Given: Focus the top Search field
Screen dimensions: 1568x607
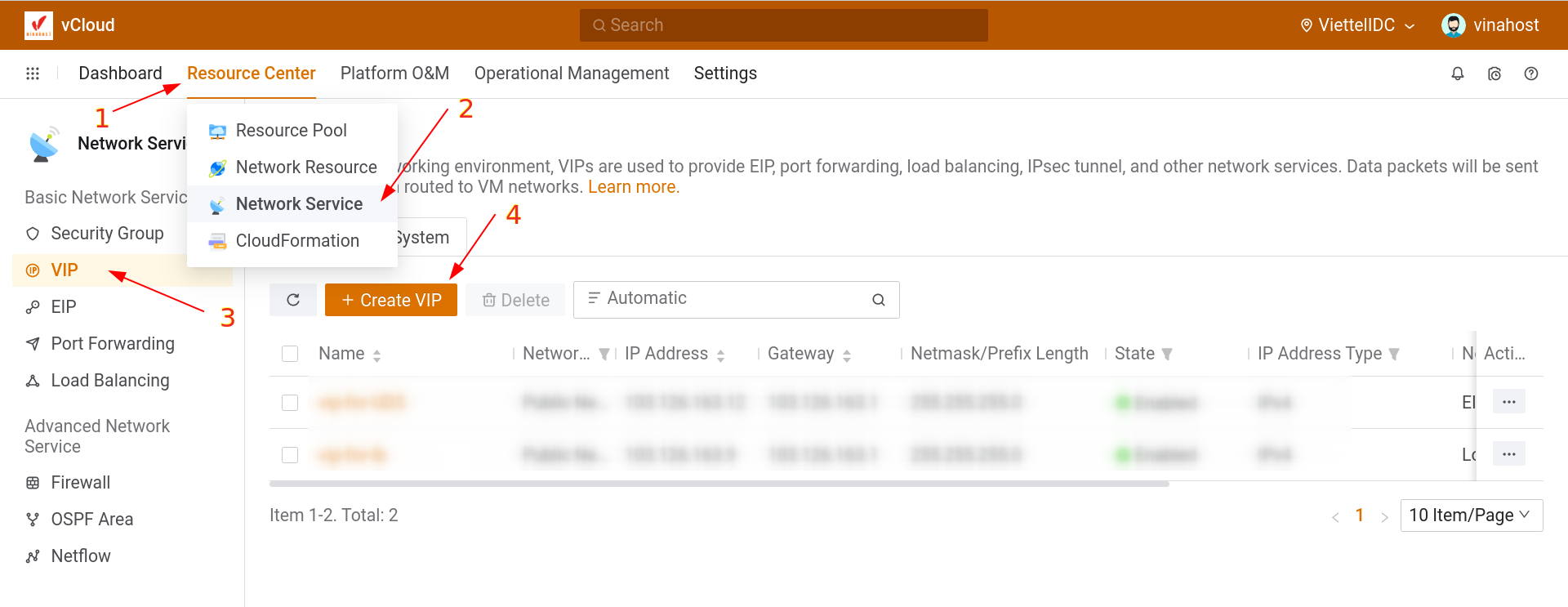Looking at the screenshot, I should click(x=784, y=25).
